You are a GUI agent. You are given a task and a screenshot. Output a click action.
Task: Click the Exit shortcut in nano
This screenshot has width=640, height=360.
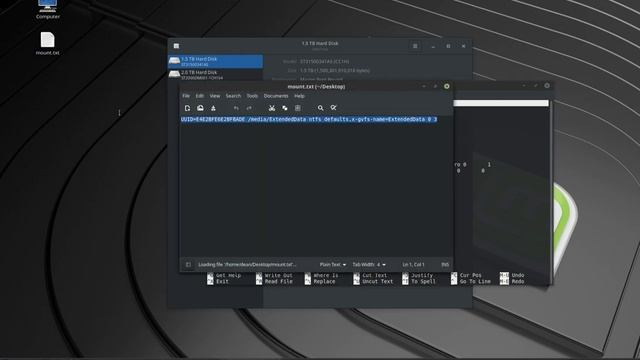pos(218,282)
